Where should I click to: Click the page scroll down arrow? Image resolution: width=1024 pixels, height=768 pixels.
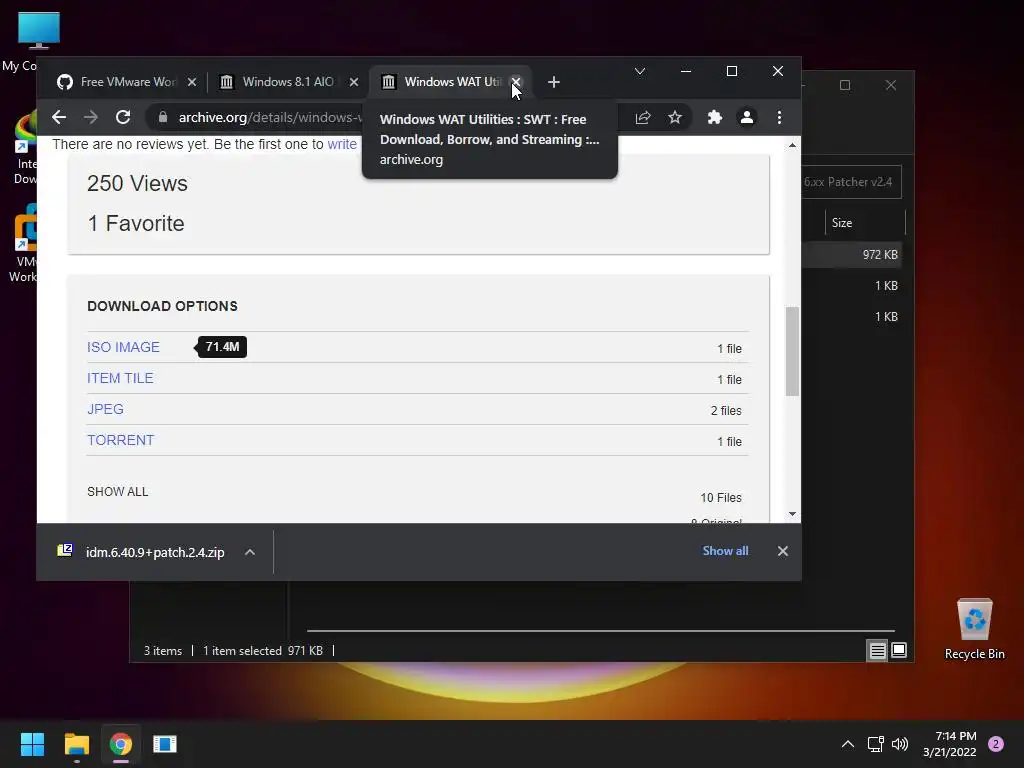click(792, 514)
